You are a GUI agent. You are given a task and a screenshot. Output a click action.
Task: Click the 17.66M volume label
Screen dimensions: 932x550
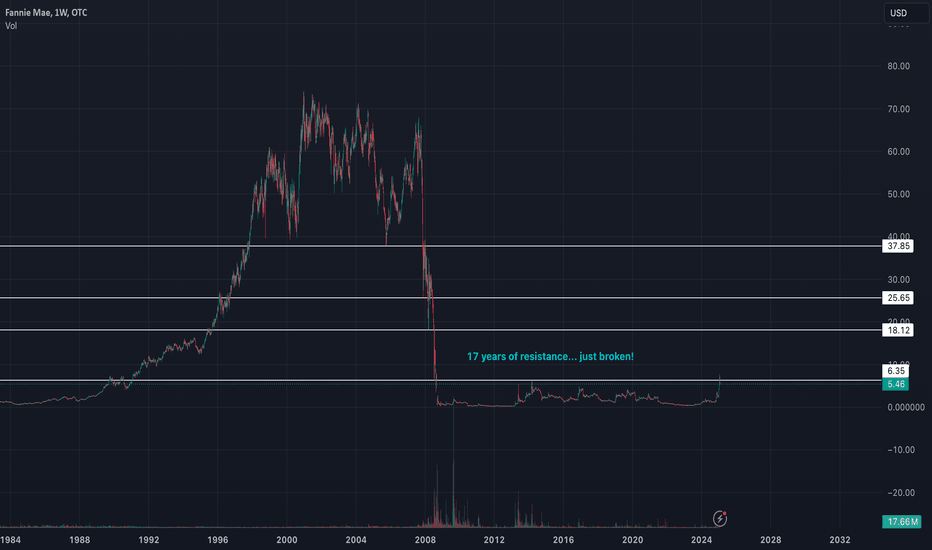[x=902, y=521]
